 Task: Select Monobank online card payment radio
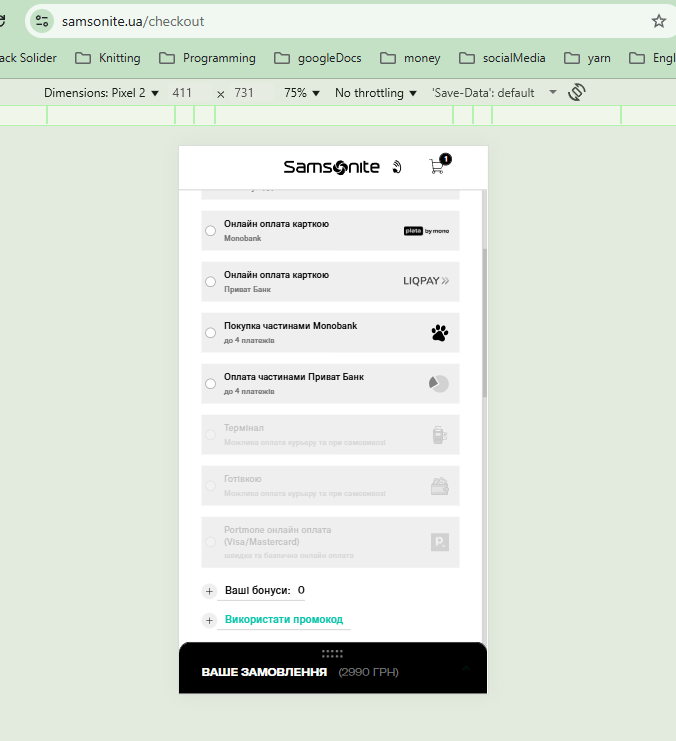coord(210,231)
